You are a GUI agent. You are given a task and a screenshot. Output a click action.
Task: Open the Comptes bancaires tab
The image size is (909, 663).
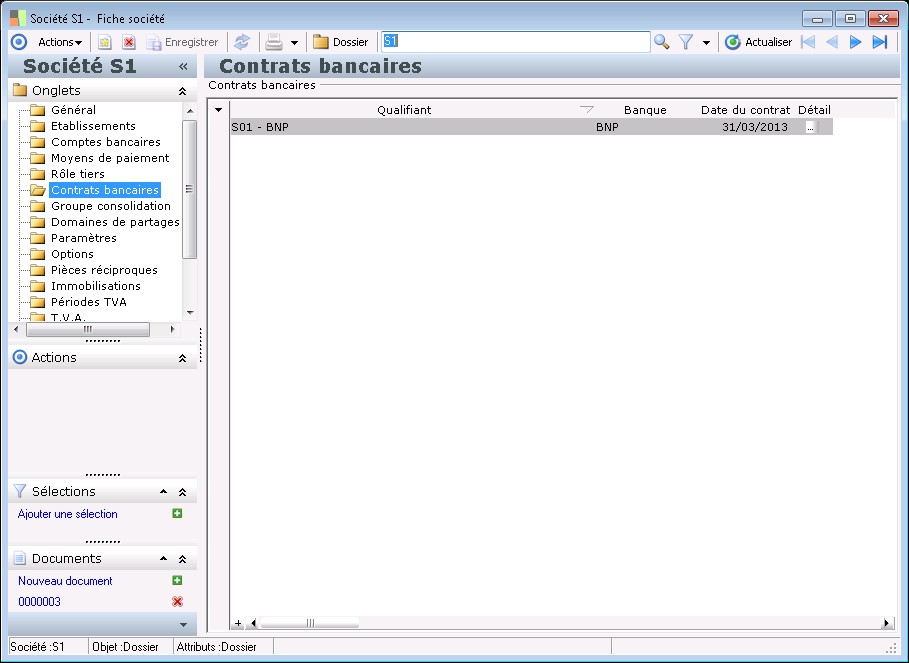click(105, 142)
